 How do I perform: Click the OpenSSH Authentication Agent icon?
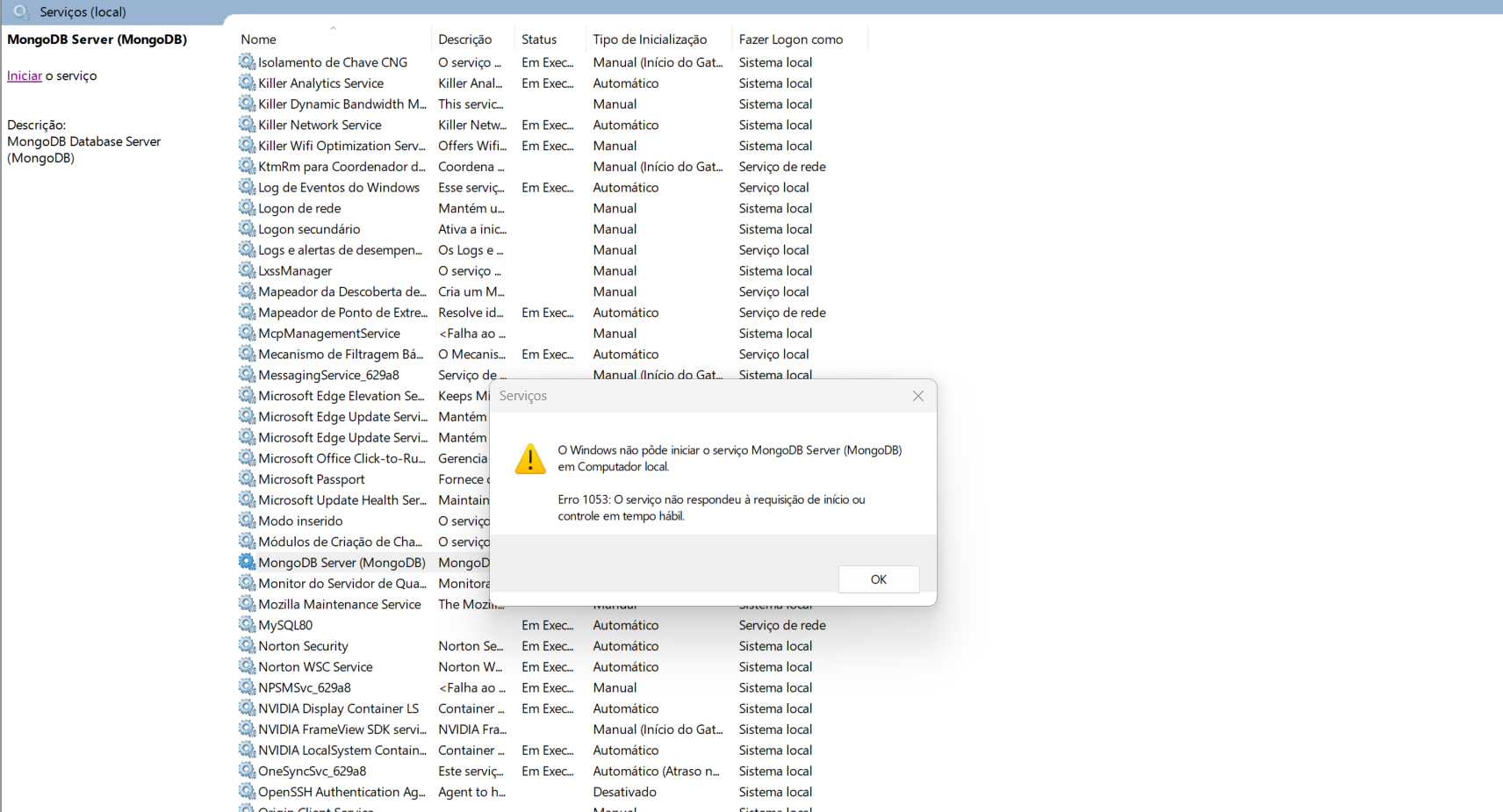pyautogui.click(x=247, y=792)
